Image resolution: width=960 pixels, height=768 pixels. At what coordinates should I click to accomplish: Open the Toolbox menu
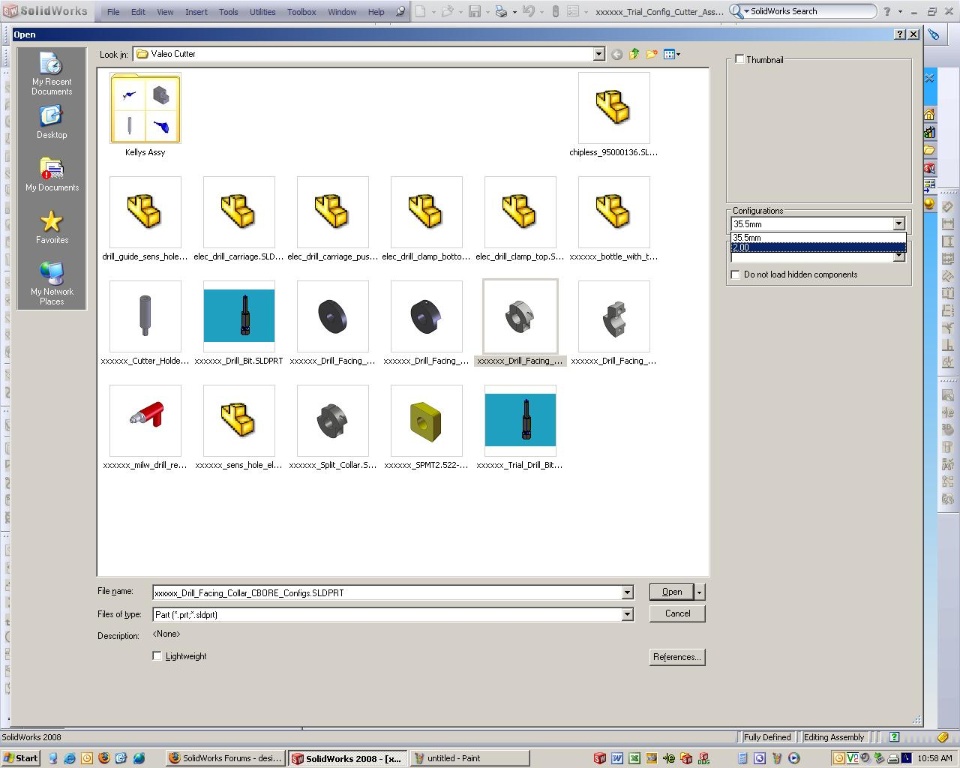(x=301, y=12)
